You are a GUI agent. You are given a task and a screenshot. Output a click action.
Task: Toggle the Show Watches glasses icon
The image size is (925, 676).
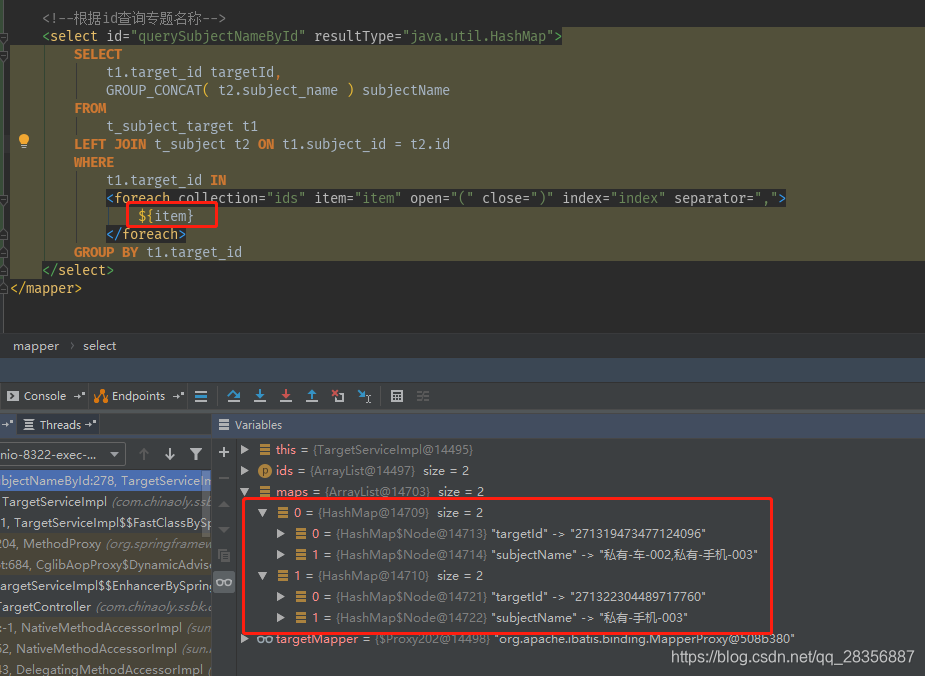224,583
